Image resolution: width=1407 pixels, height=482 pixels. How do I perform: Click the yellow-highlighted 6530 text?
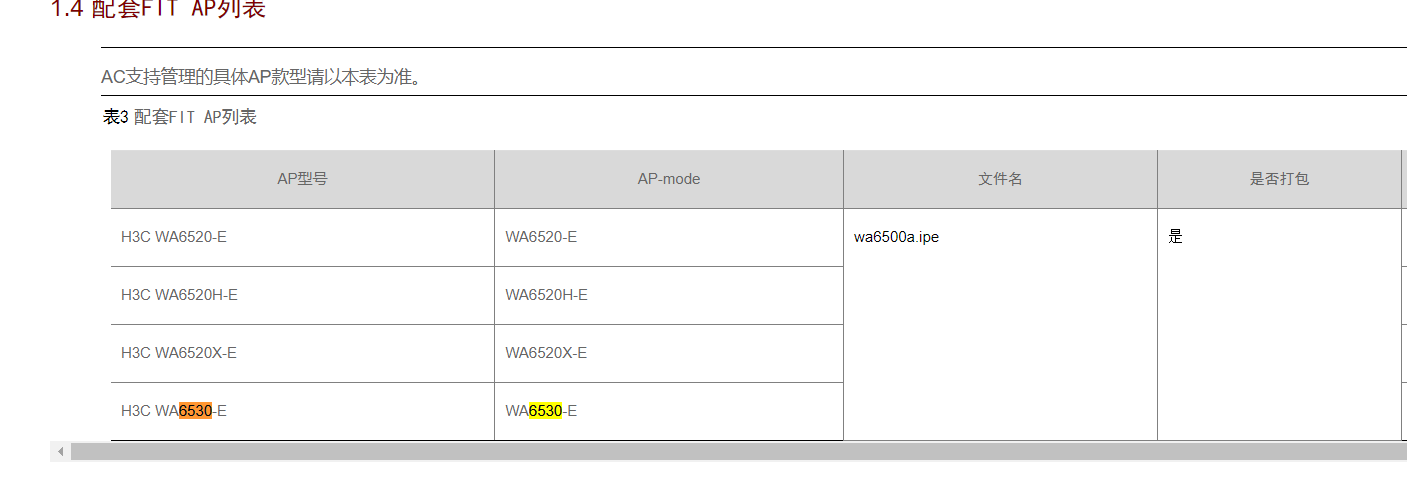pos(545,411)
